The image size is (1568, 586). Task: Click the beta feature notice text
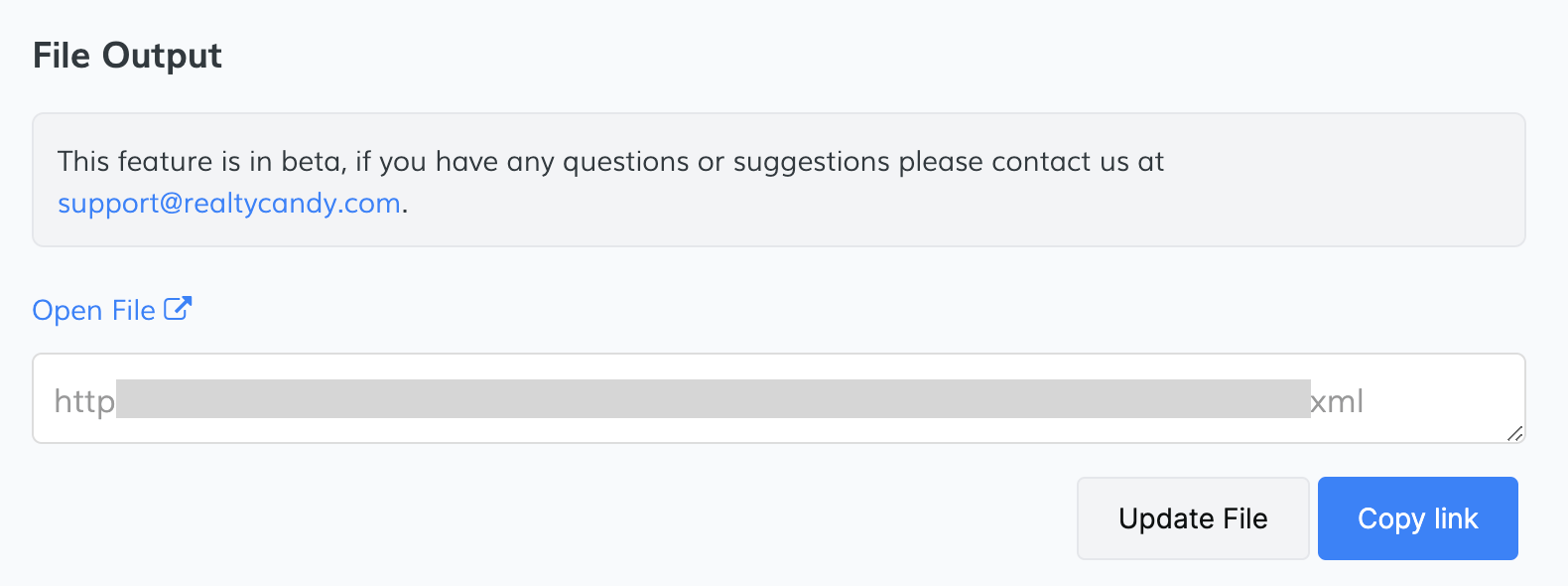coord(610,162)
